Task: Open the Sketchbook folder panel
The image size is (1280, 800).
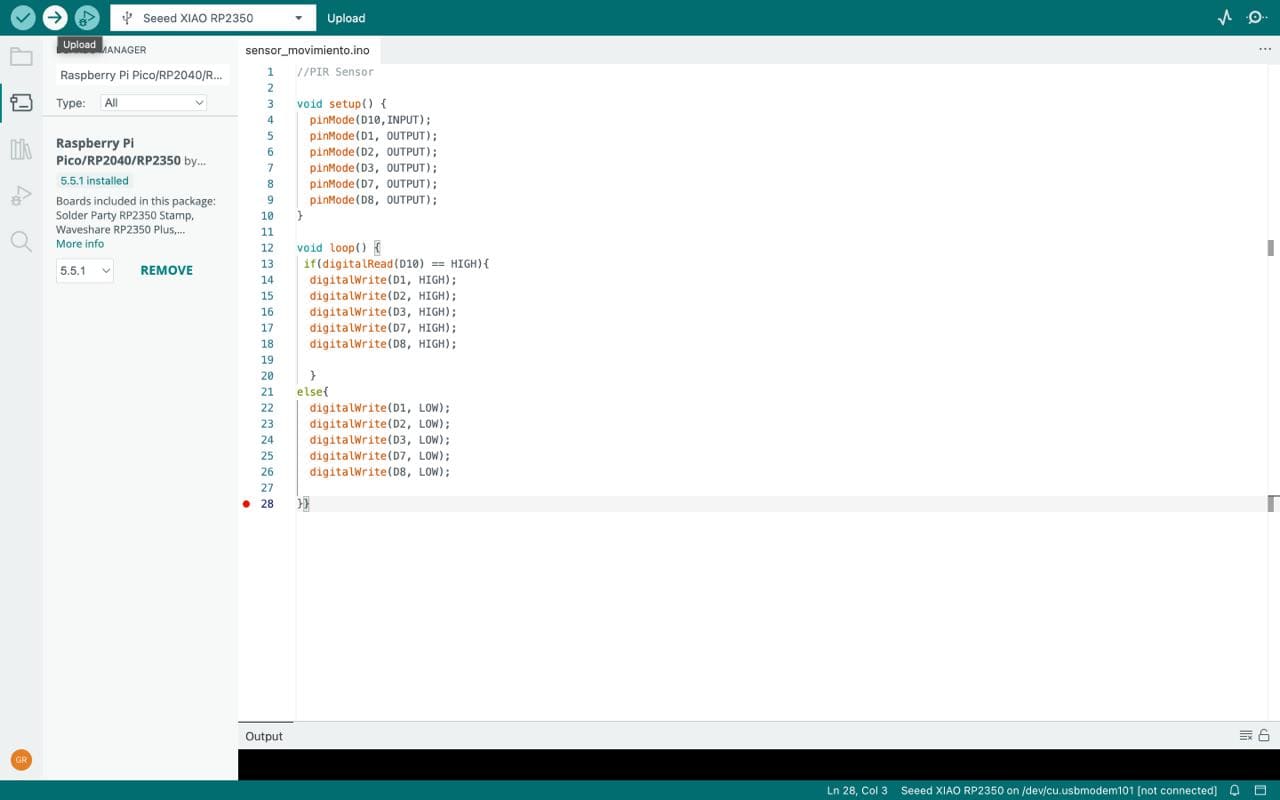Action: click(21, 56)
